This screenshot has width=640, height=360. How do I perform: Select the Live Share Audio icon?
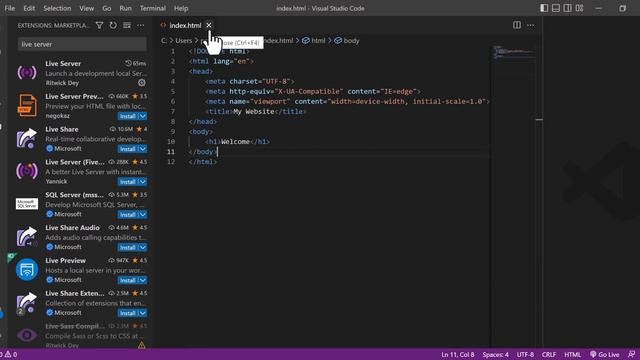pos(27,237)
